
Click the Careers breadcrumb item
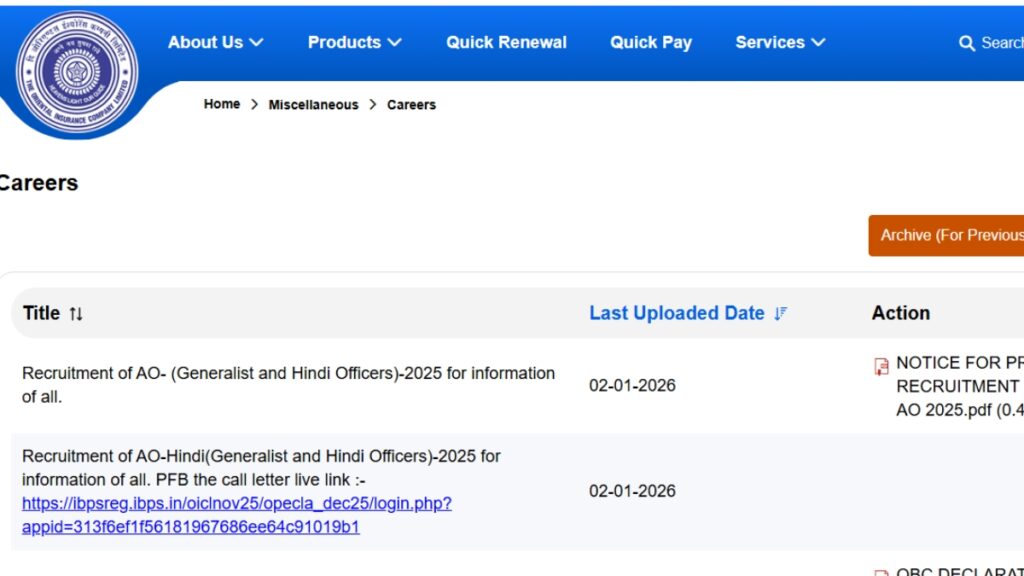pyautogui.click(x=411, y=105)
